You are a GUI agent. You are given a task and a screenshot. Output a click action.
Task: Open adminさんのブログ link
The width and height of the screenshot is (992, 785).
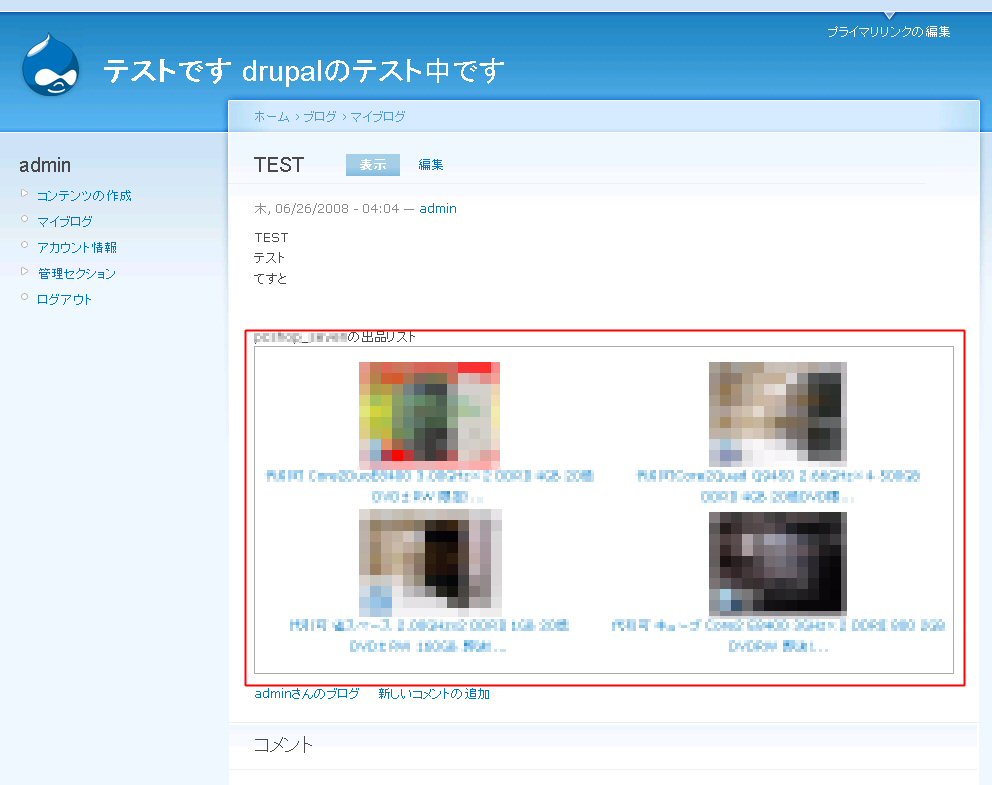click(307, 694)
